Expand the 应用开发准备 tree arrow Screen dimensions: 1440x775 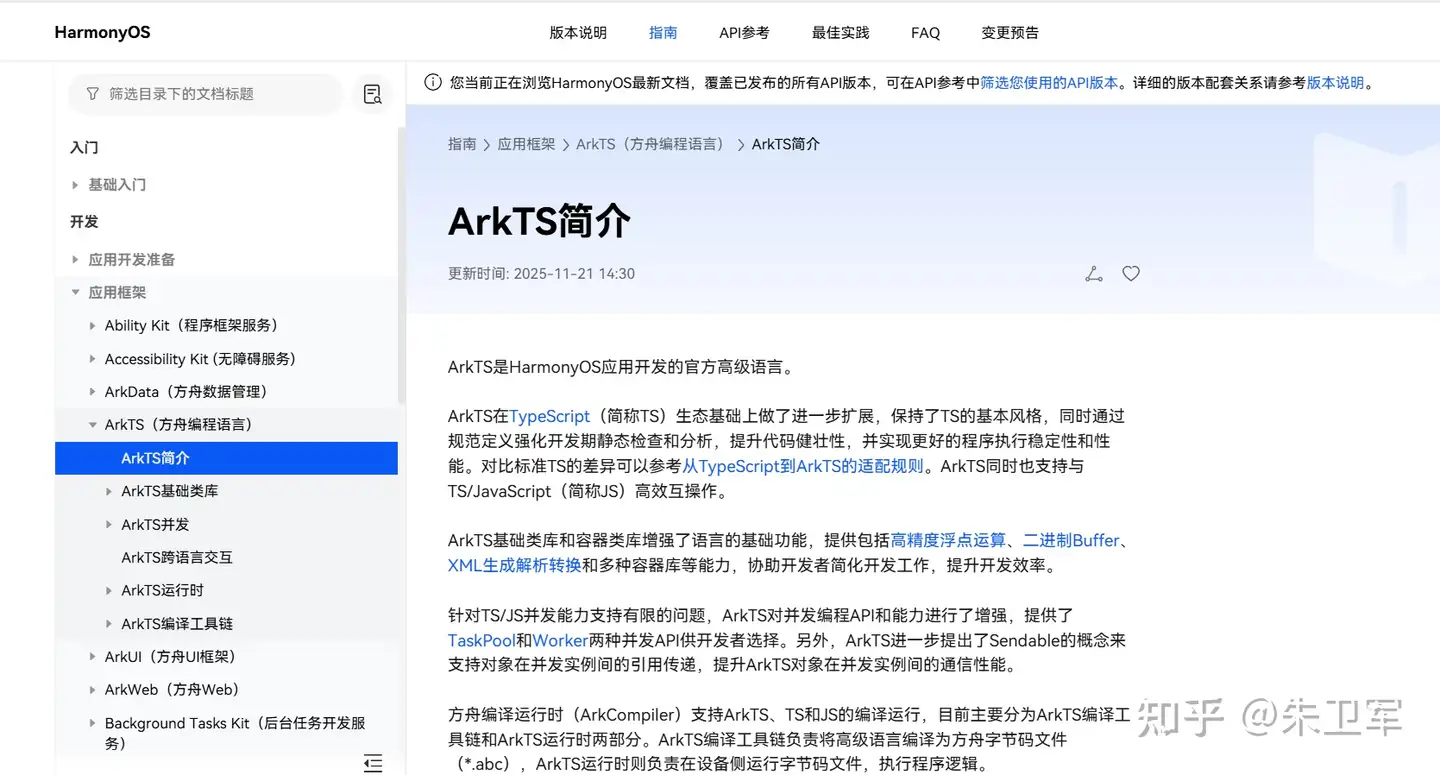75,259
